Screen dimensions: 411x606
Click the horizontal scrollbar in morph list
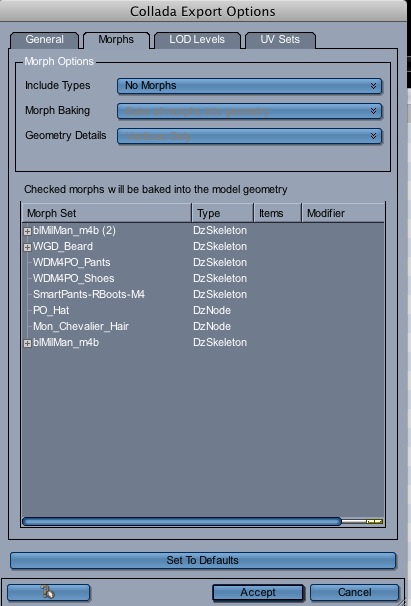(x=182, y=522)
